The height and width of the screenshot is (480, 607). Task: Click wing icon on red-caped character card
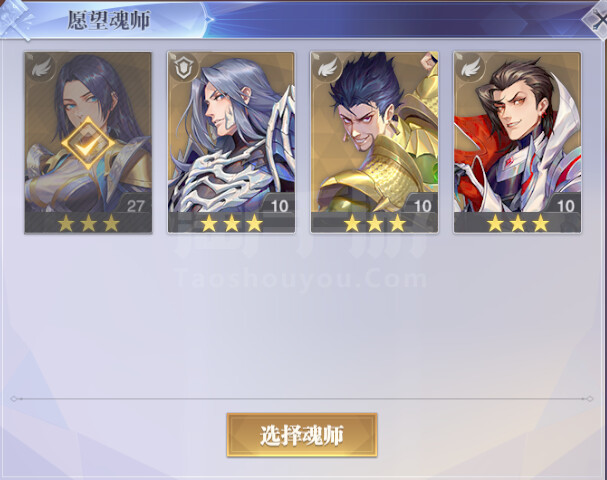click(x=471, y=69)
